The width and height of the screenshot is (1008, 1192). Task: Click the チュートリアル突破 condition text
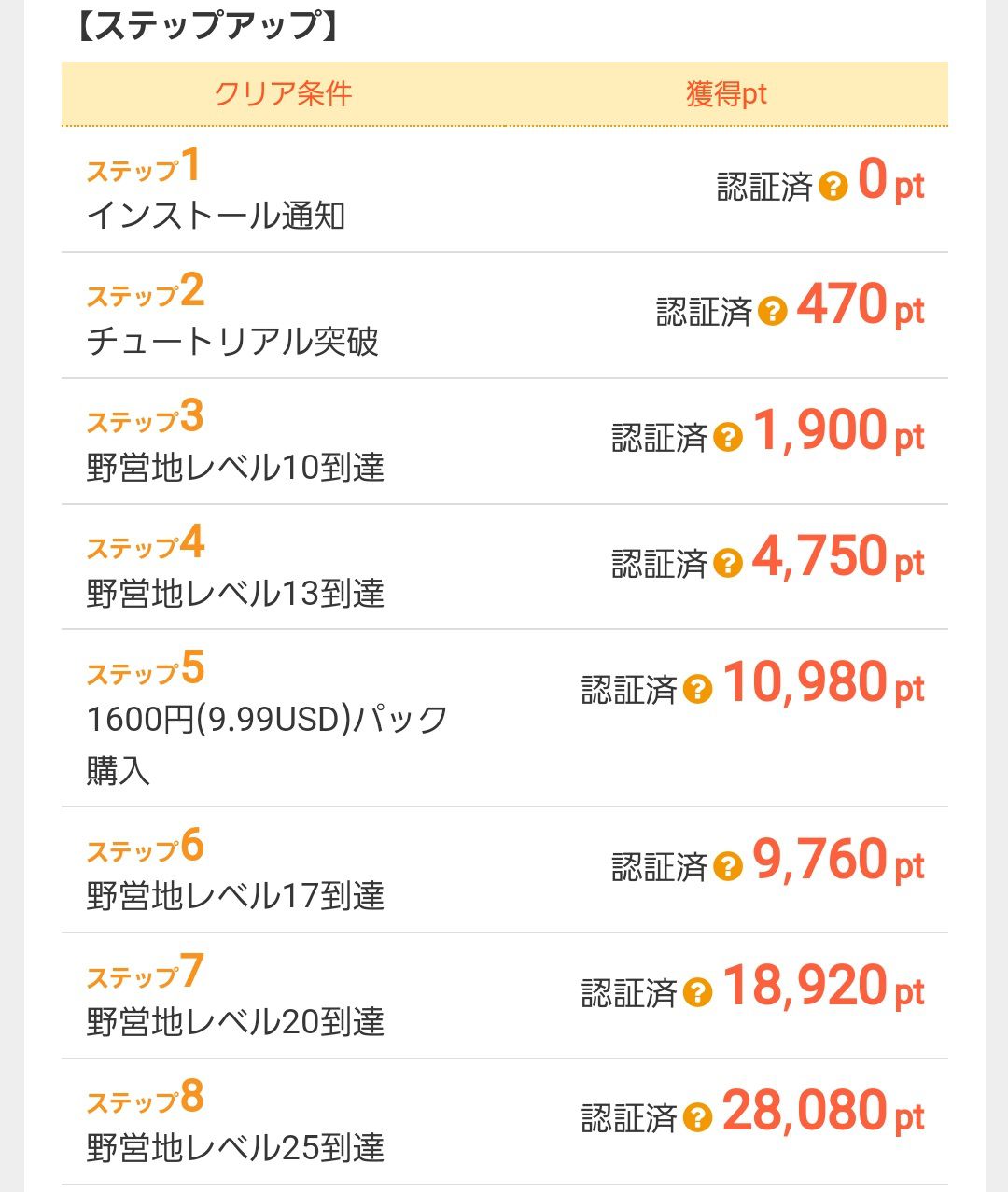[232, 342]
